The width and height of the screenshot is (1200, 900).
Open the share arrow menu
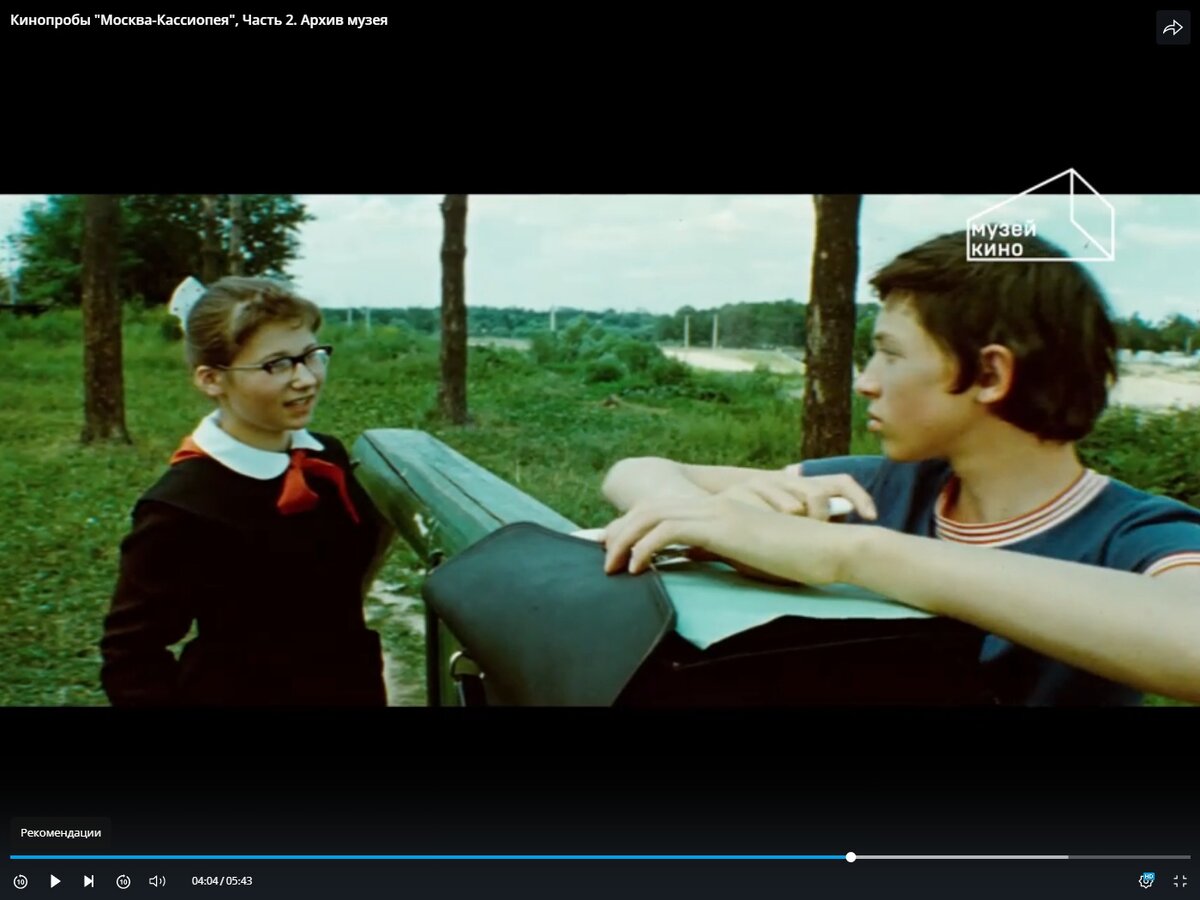tap(1173, 27)
